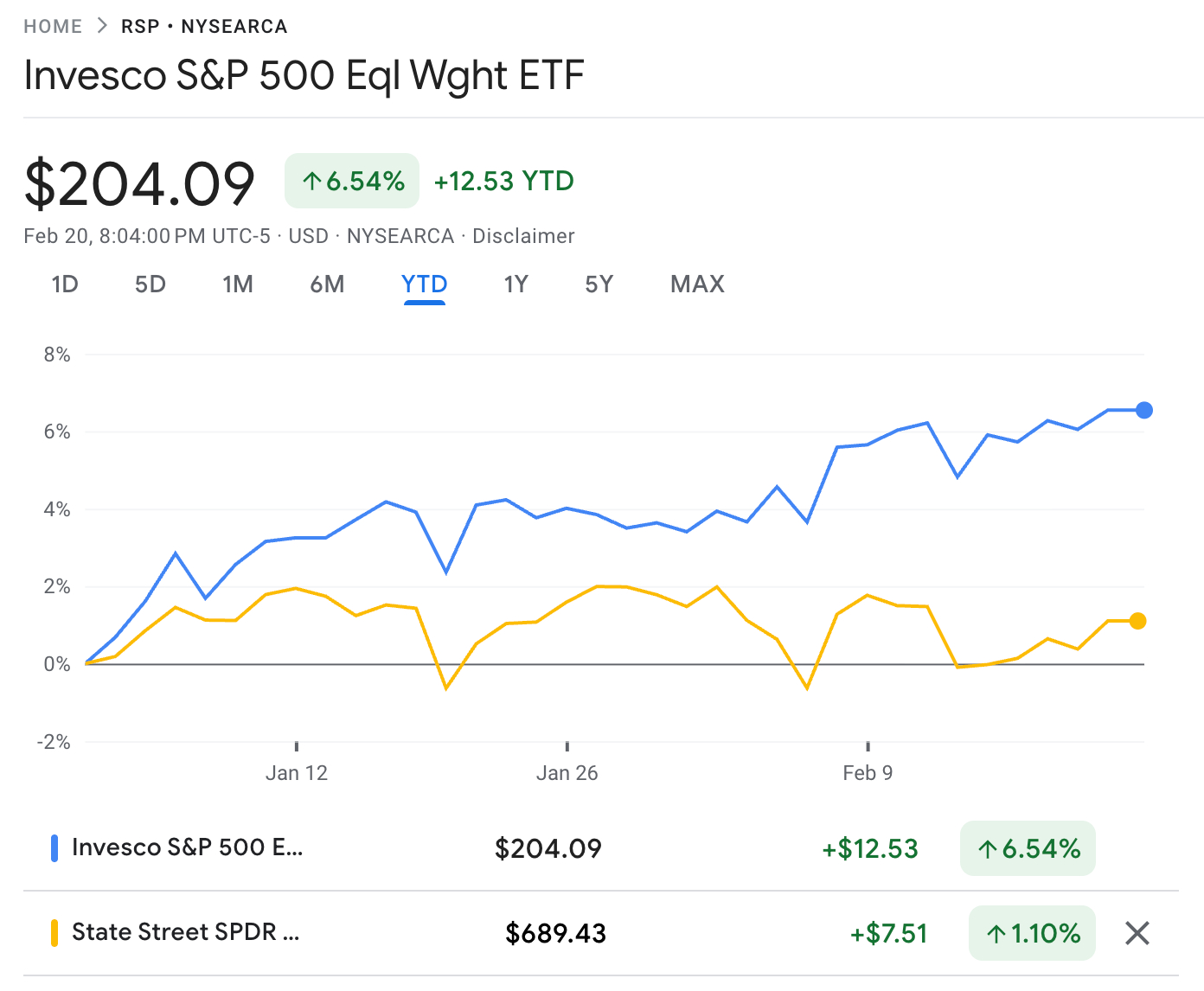Switch chart to 1M range
Image resolution: width=1204 pixels, height=991 pixels.
(238, 285)
